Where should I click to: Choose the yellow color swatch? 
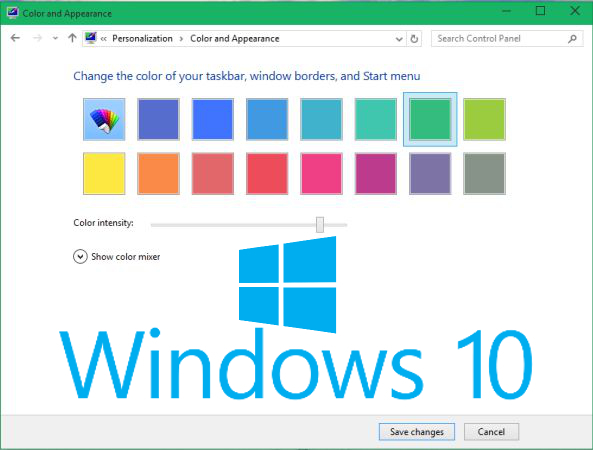[104, 174]
